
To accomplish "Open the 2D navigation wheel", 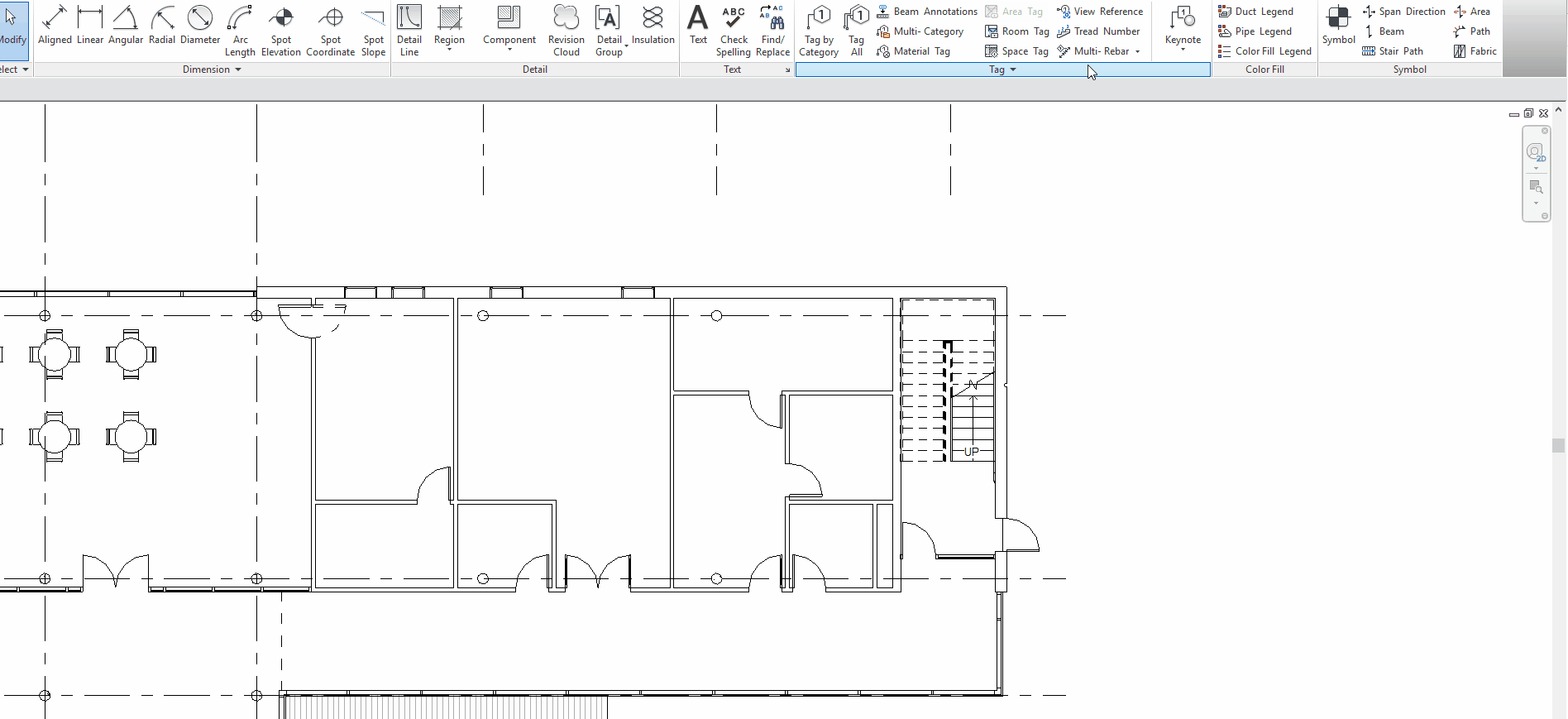I will (1536, 152).
